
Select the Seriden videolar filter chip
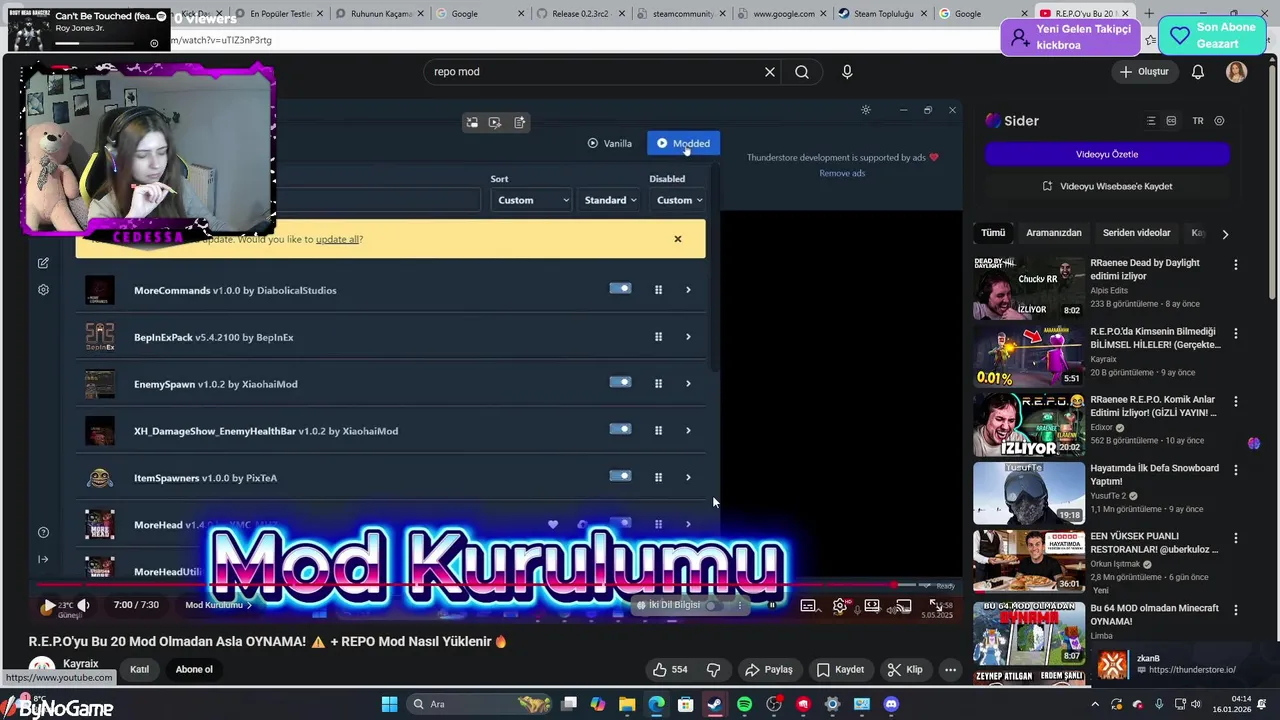click(x=1136, y=233)
